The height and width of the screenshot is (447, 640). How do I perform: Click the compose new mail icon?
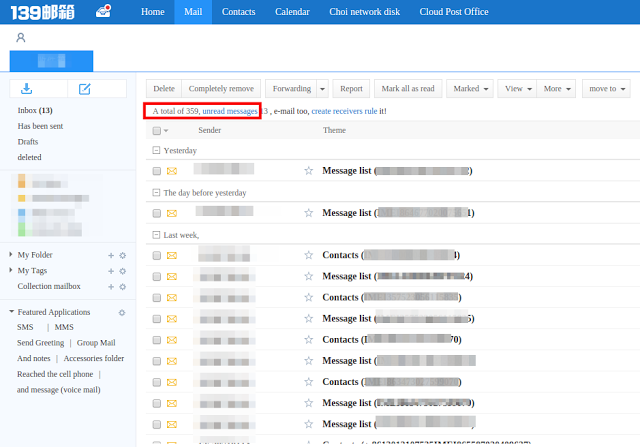pyautogui.click(x=84, y=89)
